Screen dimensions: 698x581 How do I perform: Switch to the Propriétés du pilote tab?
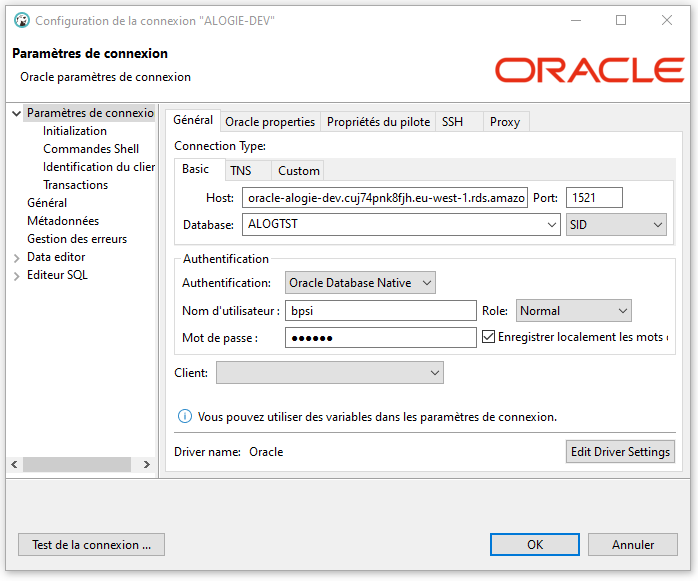[x=378, y=122]
